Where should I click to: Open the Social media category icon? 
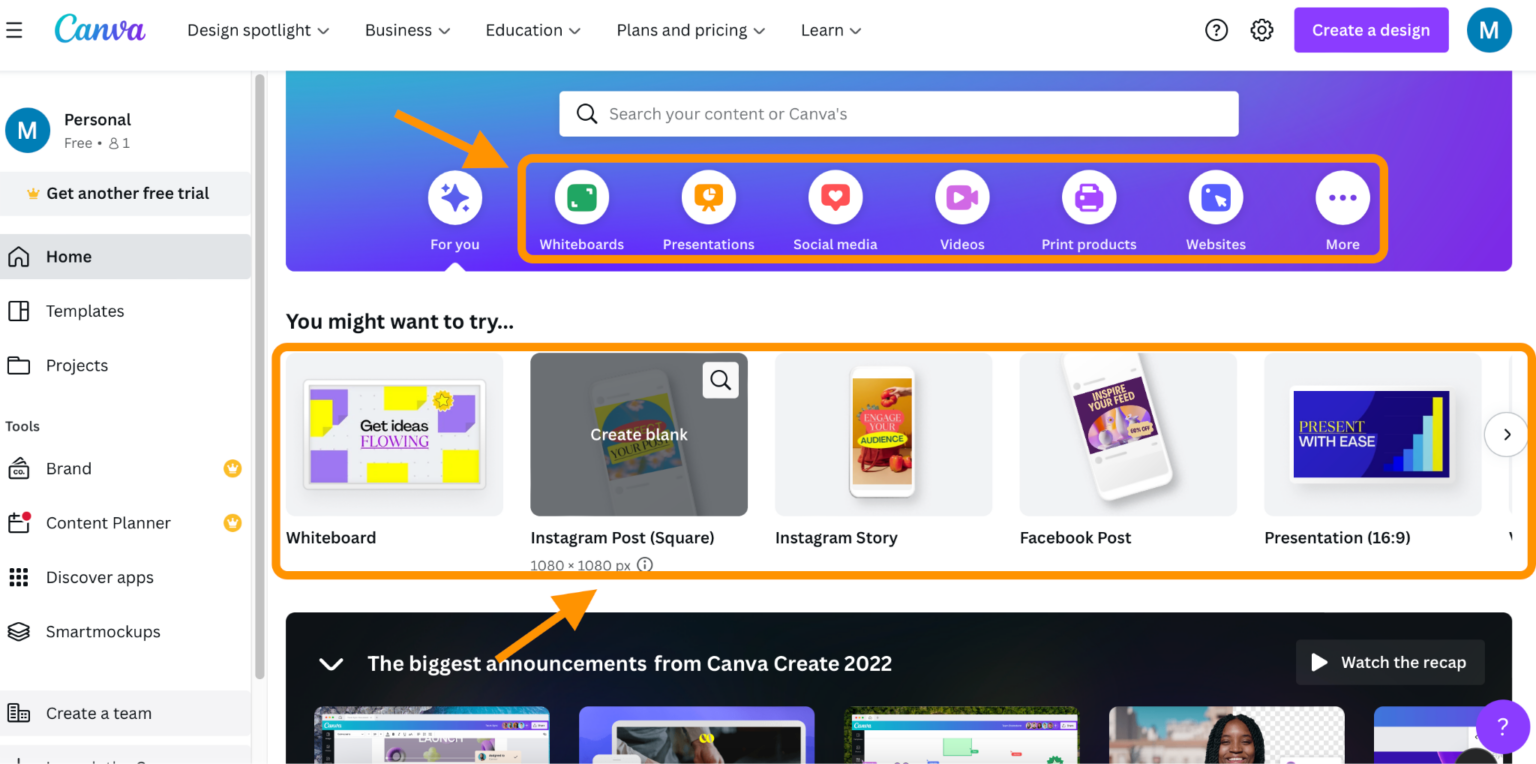[x=835, y=197]
